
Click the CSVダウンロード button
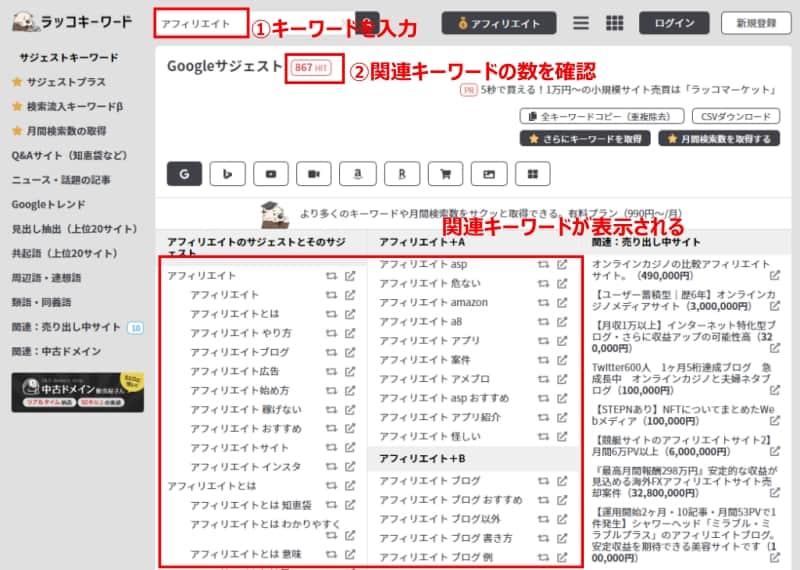pyautogui.click(x=736, y=116)
